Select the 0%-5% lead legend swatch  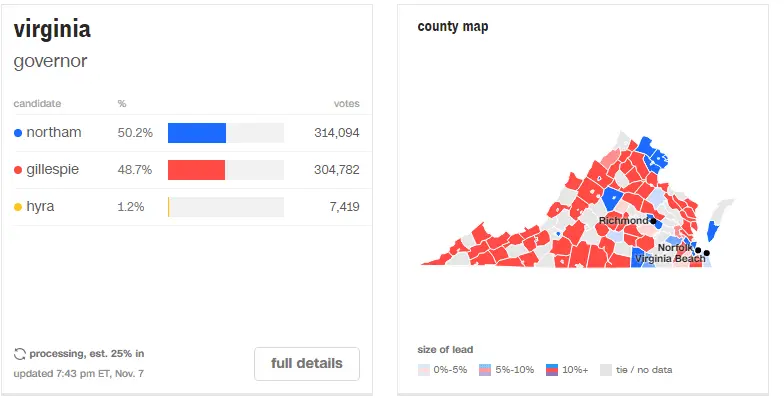(424, 370)
